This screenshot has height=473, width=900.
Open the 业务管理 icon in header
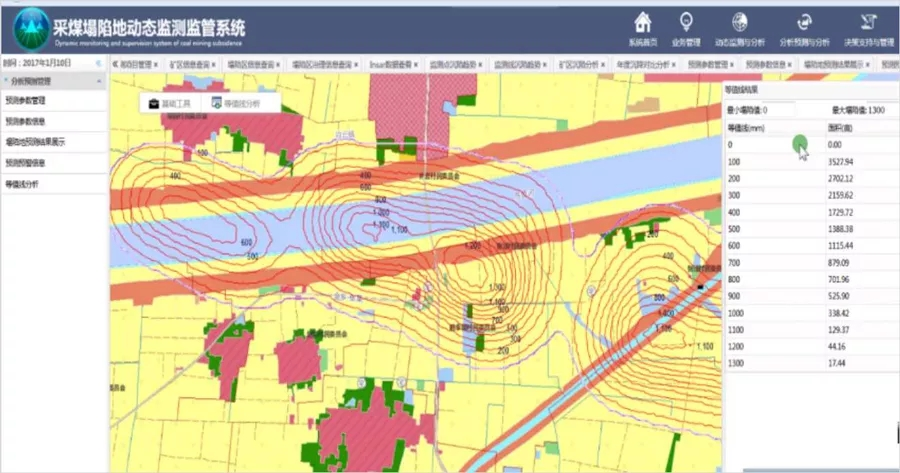pos(686,22)
